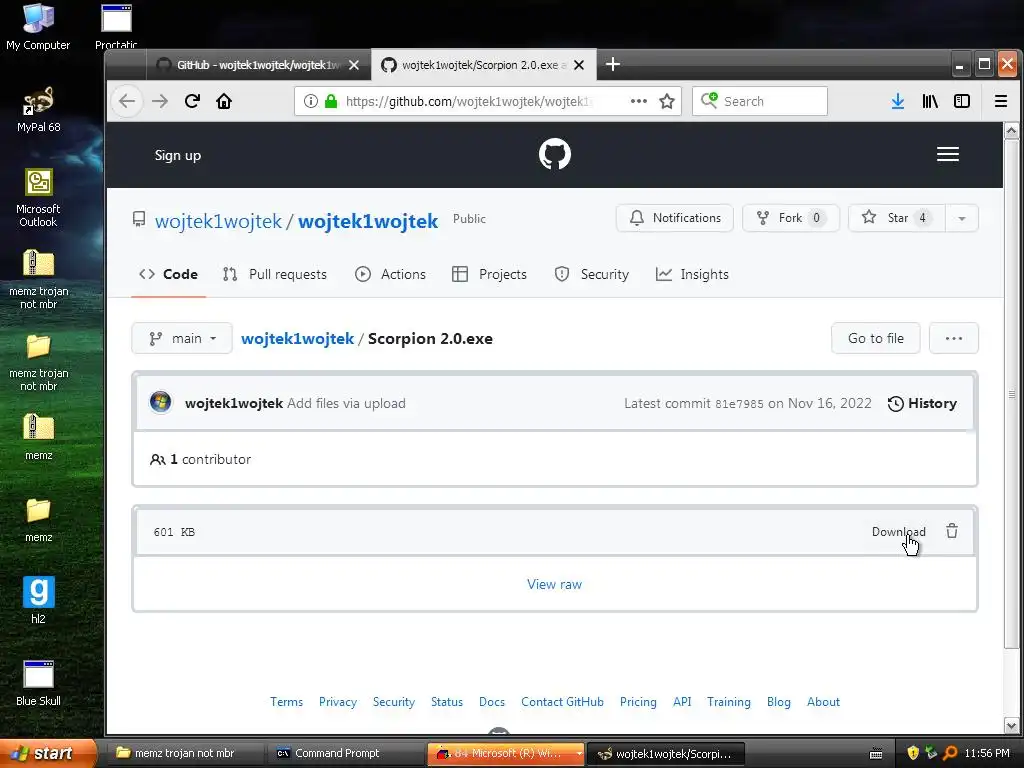Delete the file with trash icon
Image resolution: width=1024 pixels, height=768 pixels.
952,531
